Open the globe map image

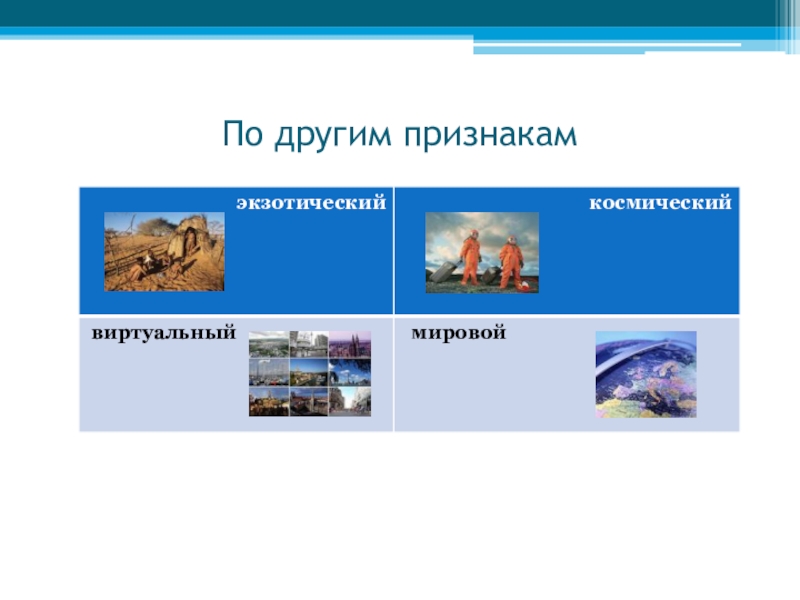pyautogui.click(x=646, y=374)
